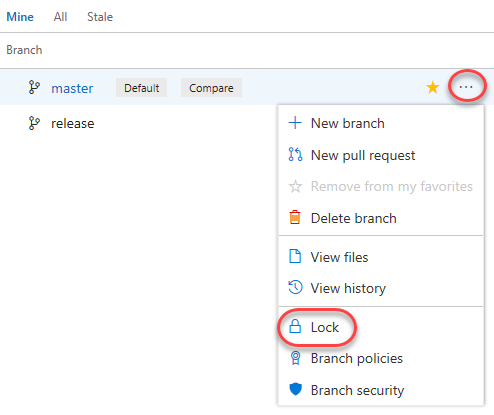
Task: Click the ribbon icon beside Branch policies
Action: click(295, 358)
